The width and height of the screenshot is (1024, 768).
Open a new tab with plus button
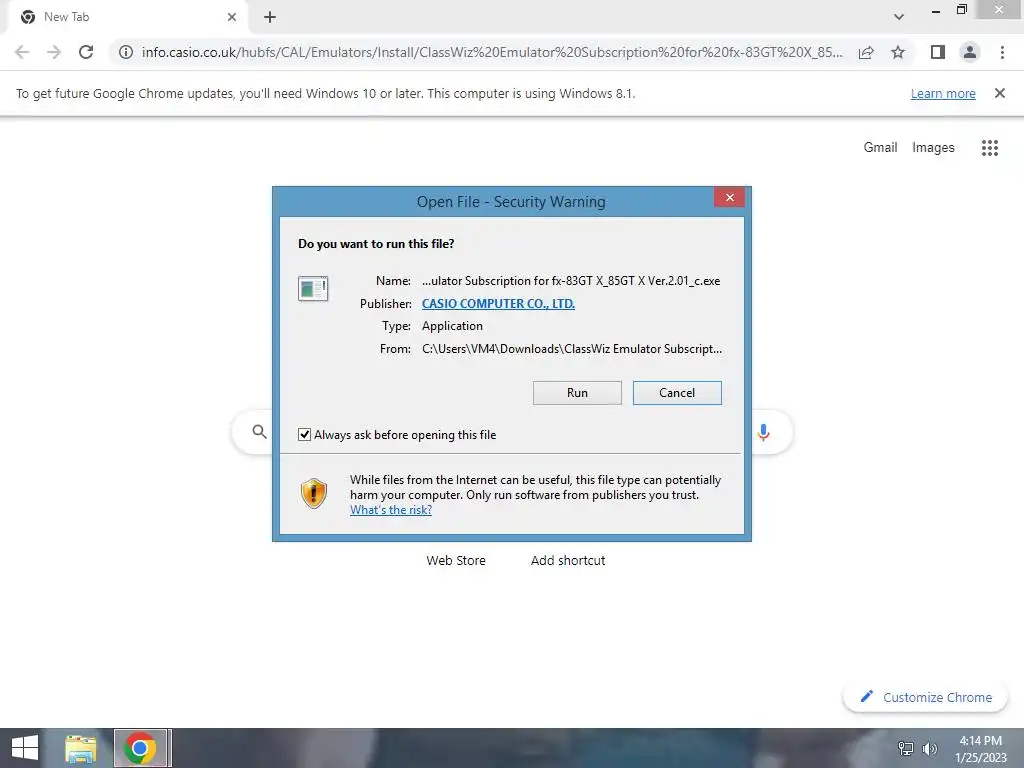click(270, 17)
